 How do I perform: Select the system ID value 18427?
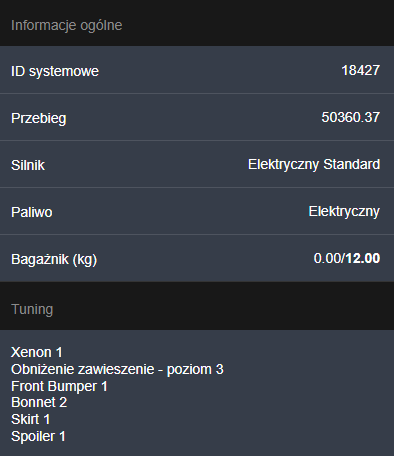click(x=361, y=70)
